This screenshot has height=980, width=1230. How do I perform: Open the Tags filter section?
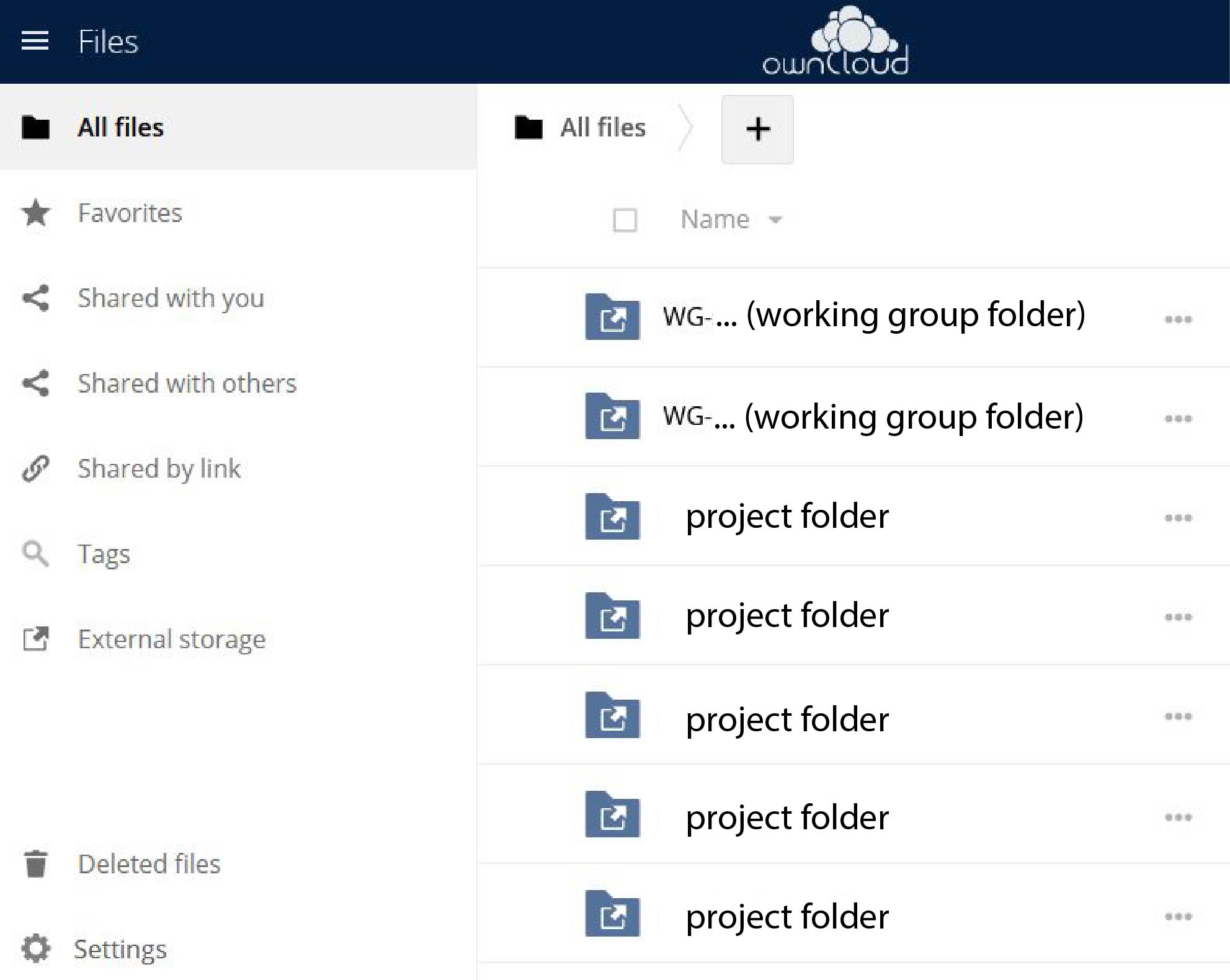[x=104, y=553]
